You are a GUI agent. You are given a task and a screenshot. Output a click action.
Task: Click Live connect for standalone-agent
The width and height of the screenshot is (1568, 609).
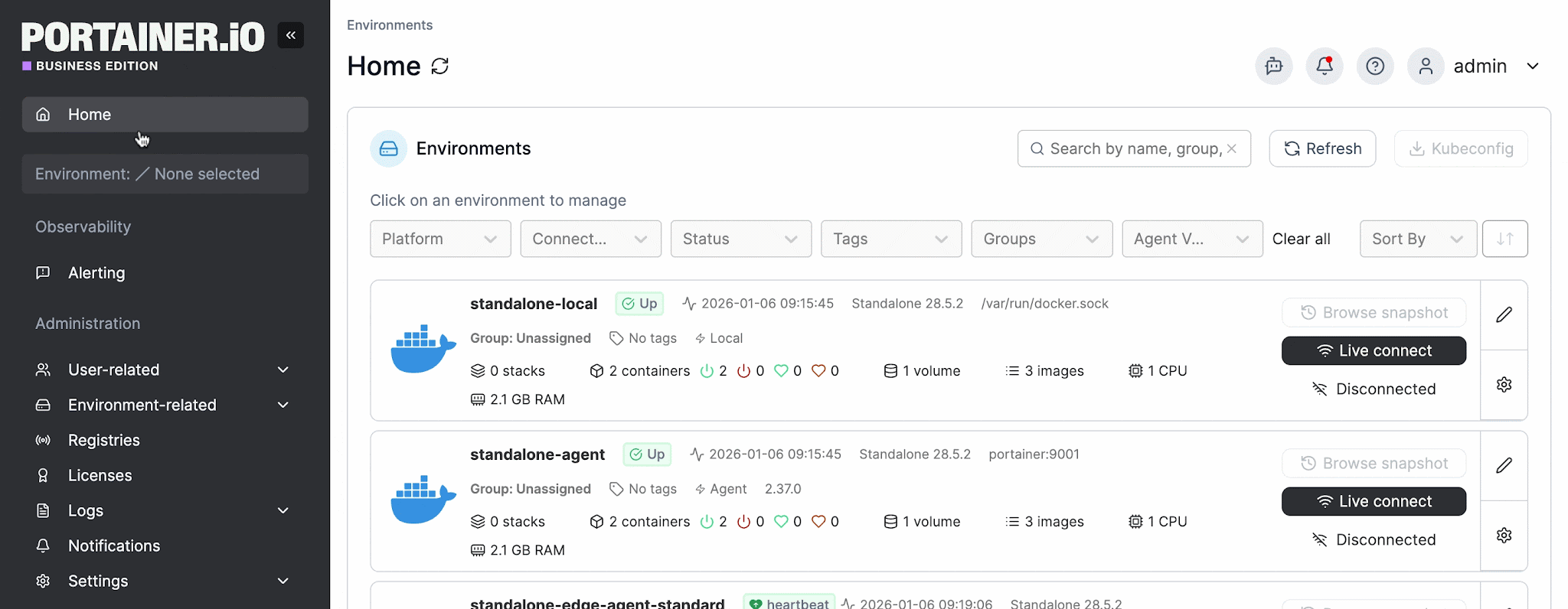pos(1374,501)
